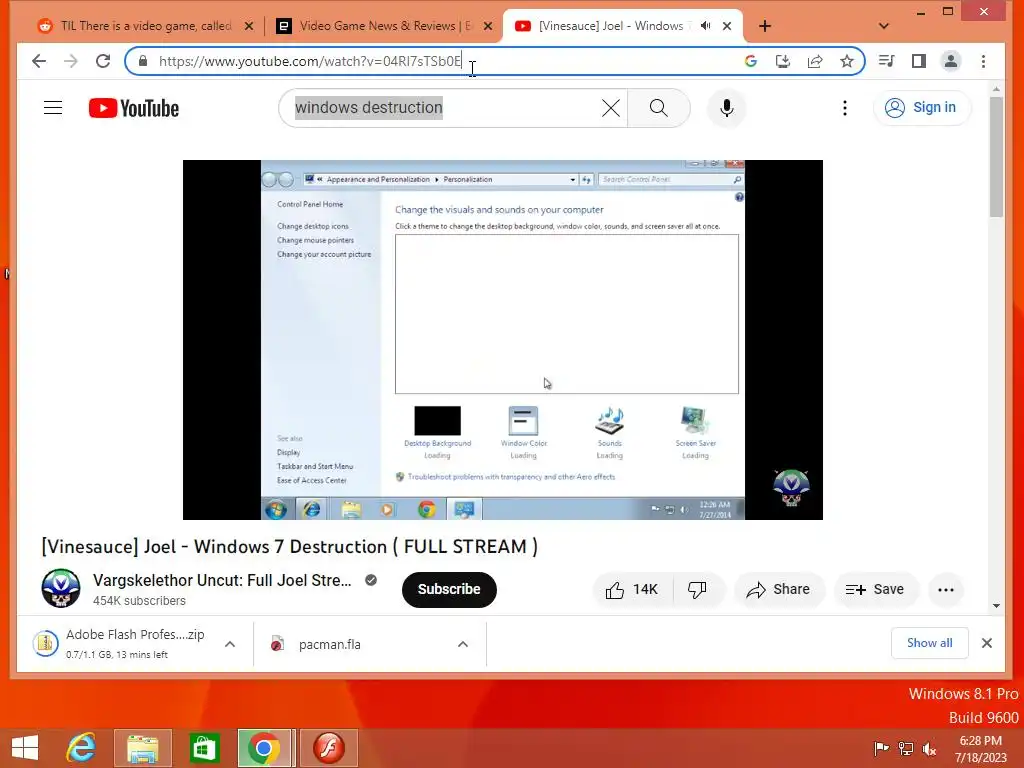Reload the current page
Image resolution: width=1024 pixels, height=768 pixels.
click(x=103, y=61)
